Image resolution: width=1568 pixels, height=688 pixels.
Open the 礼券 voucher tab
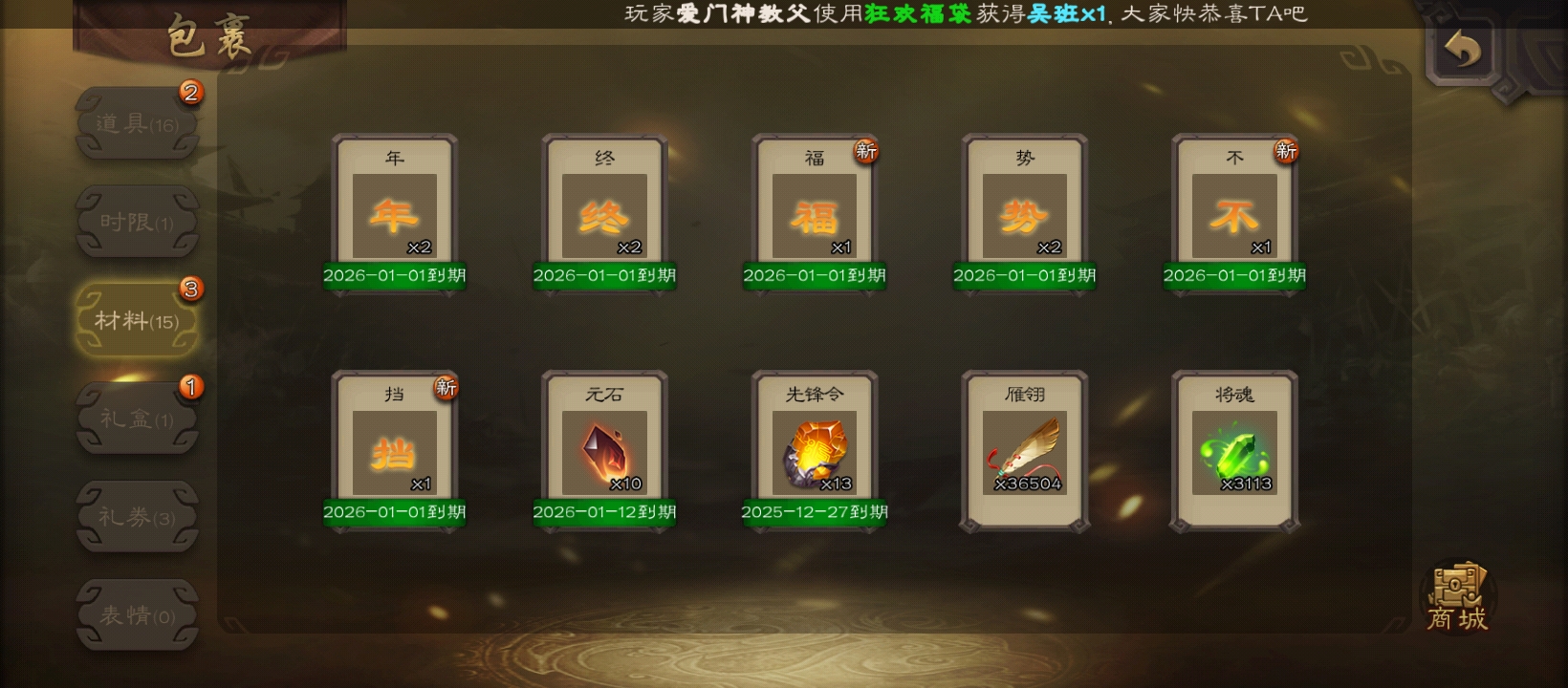[137, 517]
